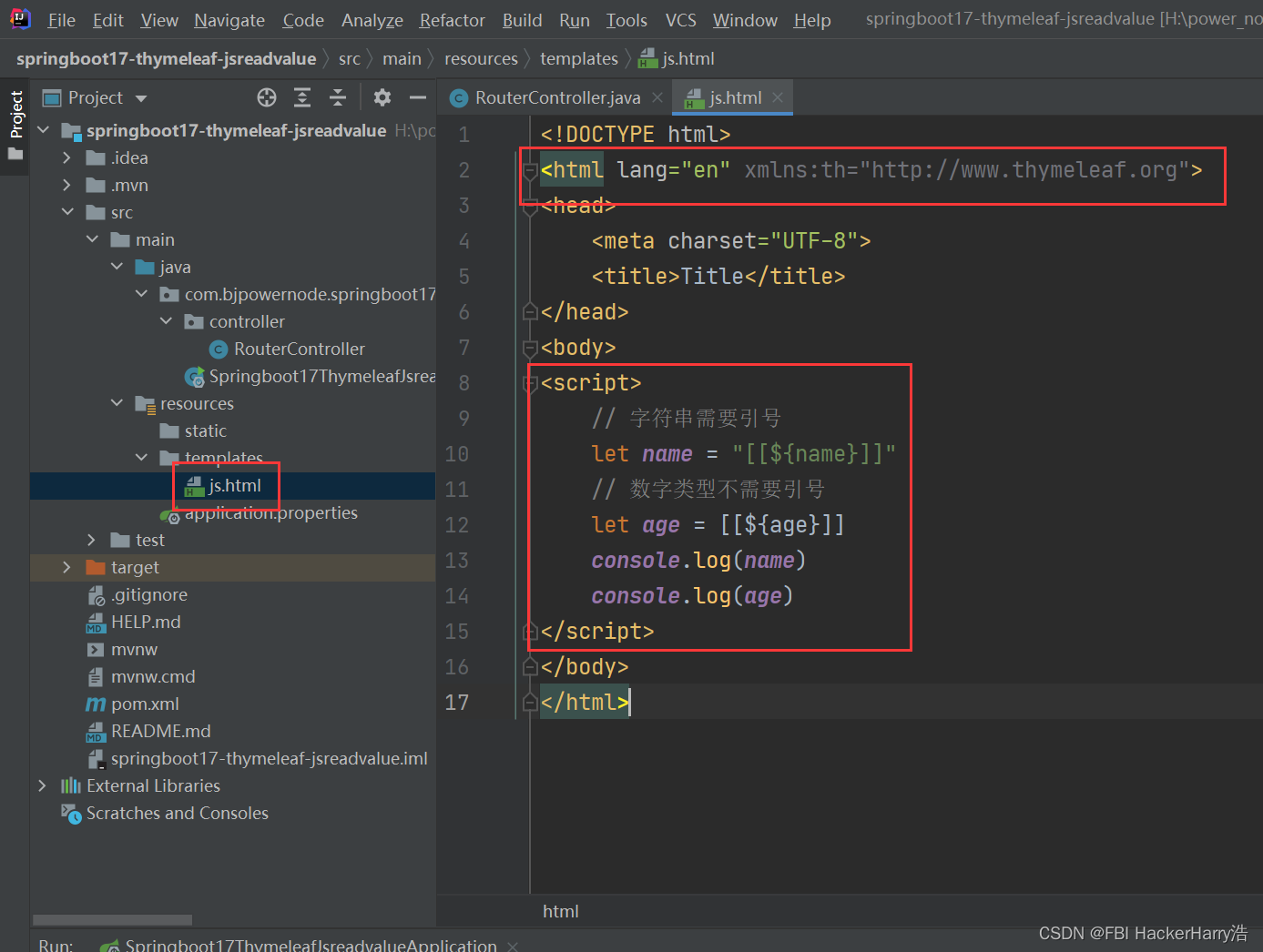Click the html breadcrumb below editor
The width and height of the screenshot is (1263, 952).
pos(560,911)
